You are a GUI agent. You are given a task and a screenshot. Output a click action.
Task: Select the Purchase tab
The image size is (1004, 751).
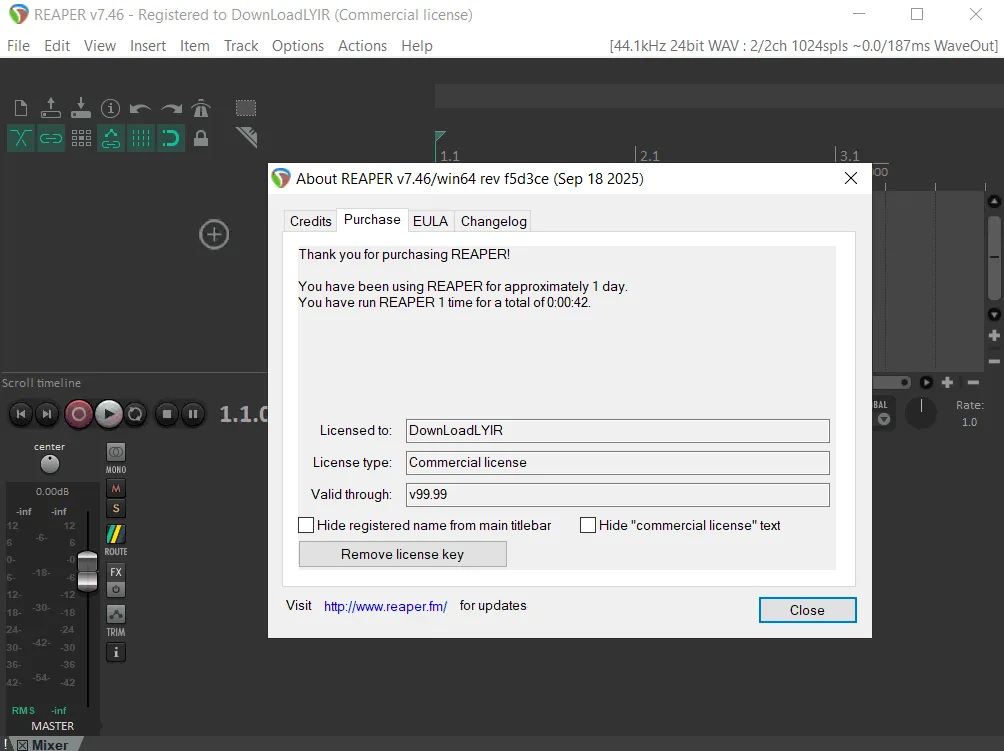(372, 220)
